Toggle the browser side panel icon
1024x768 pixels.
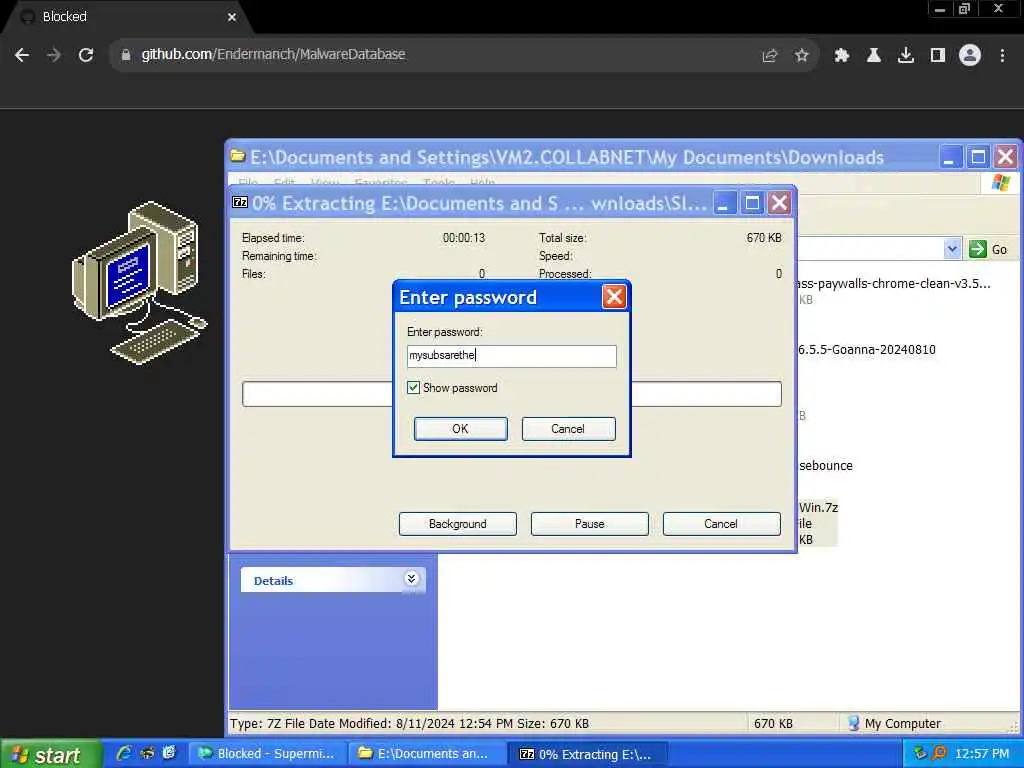point(938,56)
